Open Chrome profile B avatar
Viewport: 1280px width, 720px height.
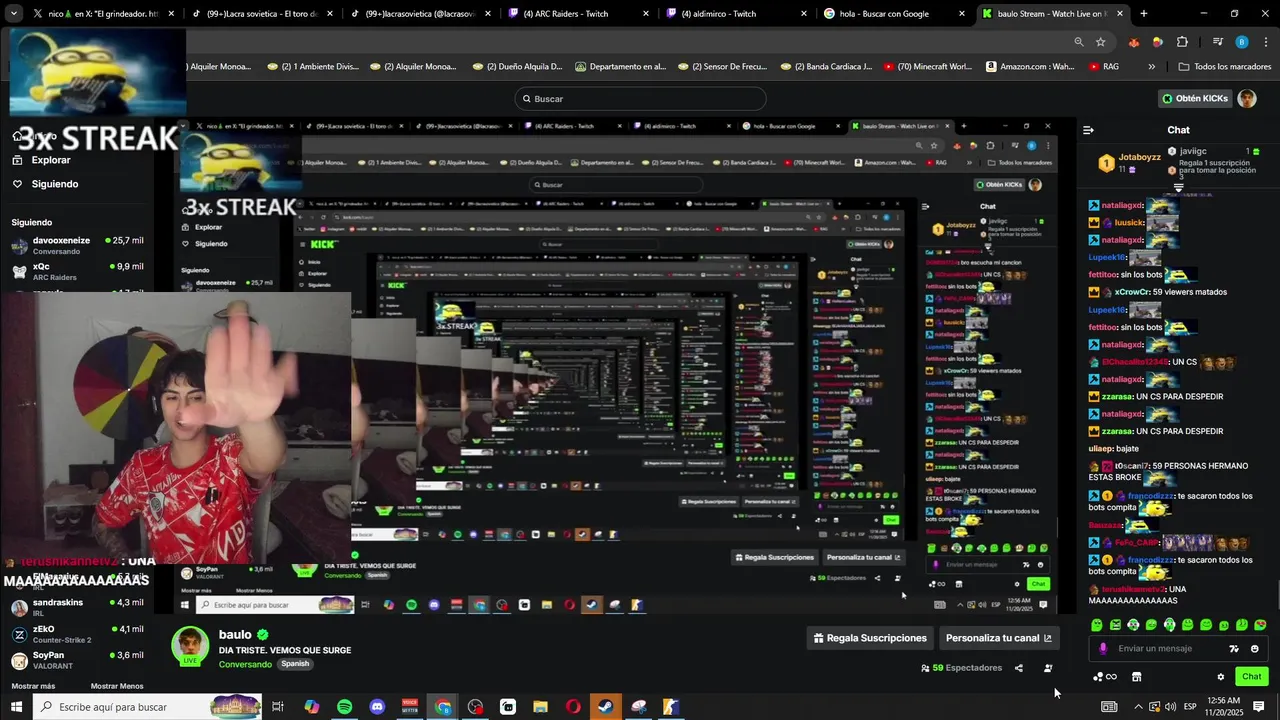pyautogui.click(x=1242, y=42)
